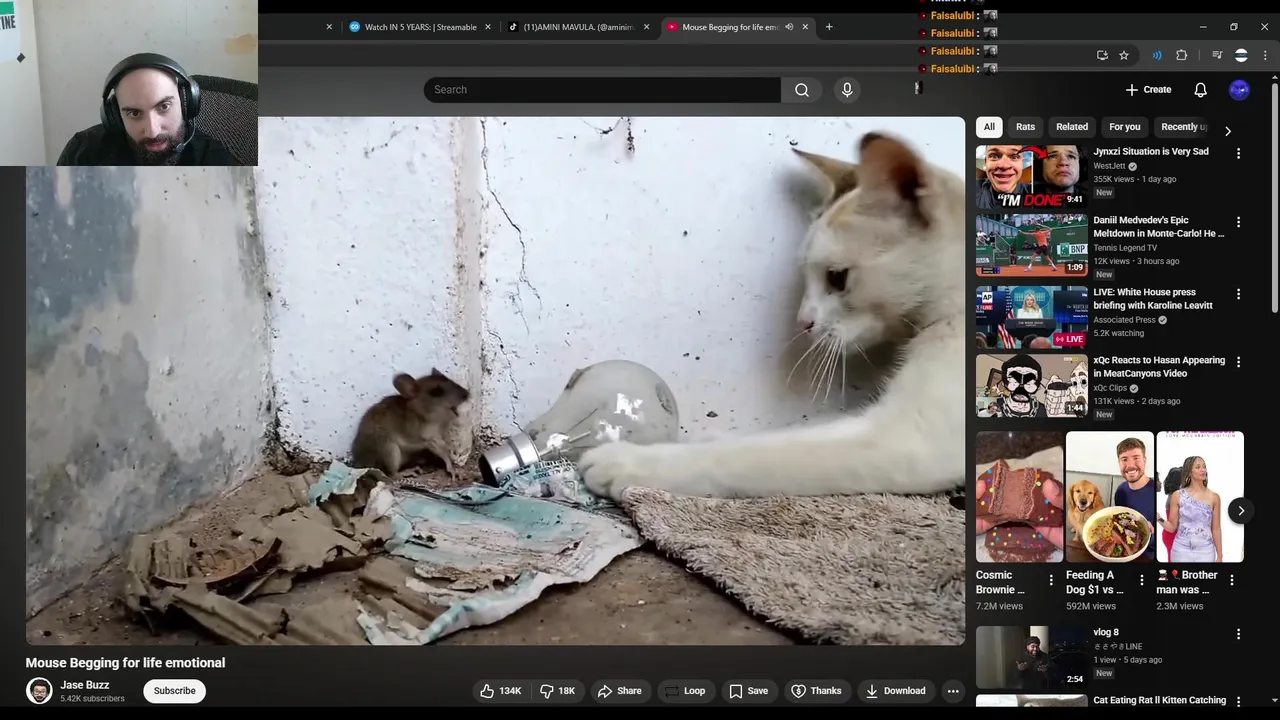
Task: Open options for vlog 8 video
Action: tap(1238, 634)
